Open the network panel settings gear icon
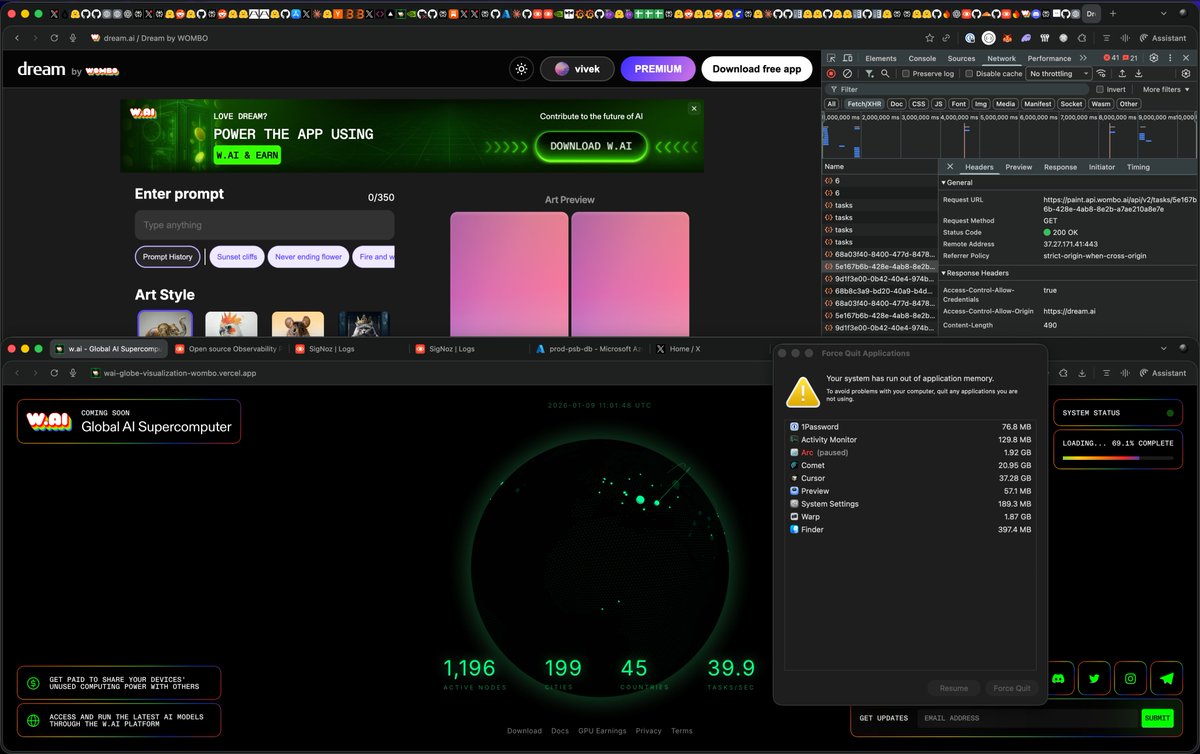The image size is (1200, 754). tap(1186, 74)
